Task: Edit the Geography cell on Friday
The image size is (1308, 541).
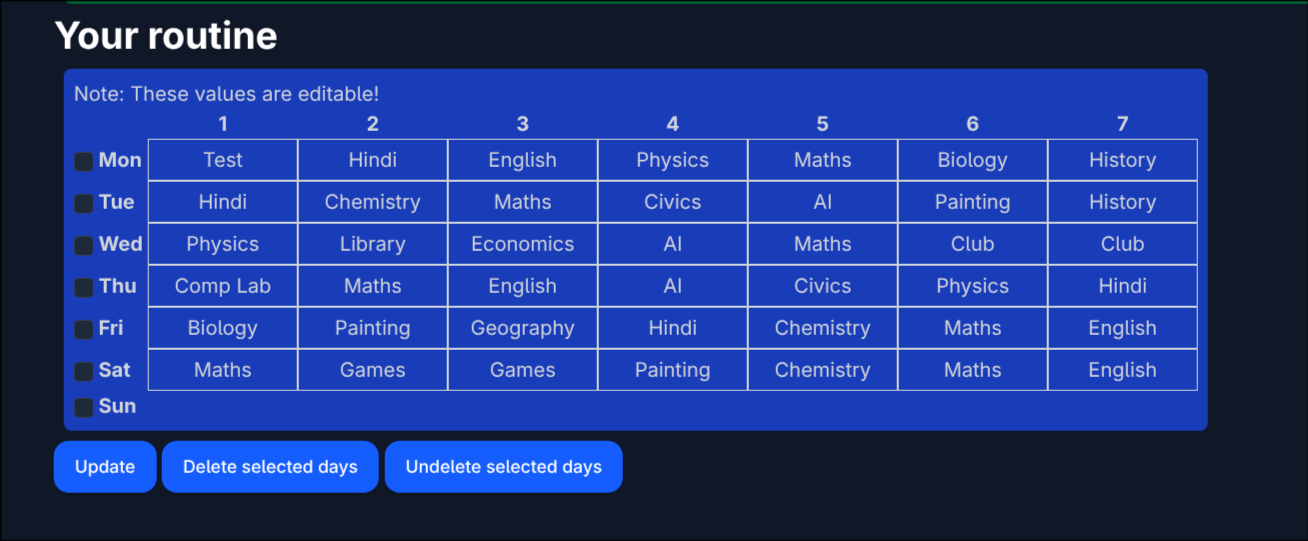Action: coord(523,328)
